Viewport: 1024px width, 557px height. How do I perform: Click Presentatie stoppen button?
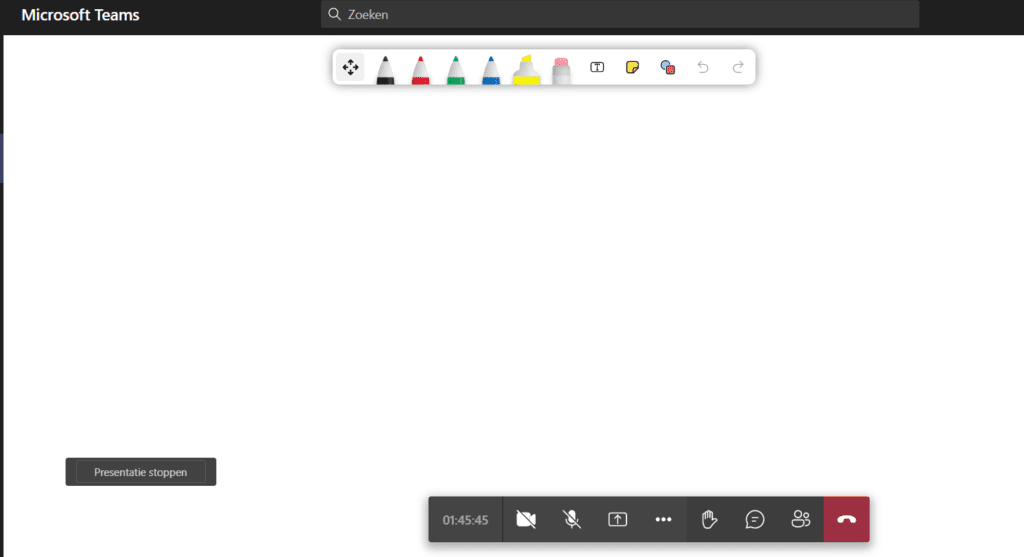[141, 472]
